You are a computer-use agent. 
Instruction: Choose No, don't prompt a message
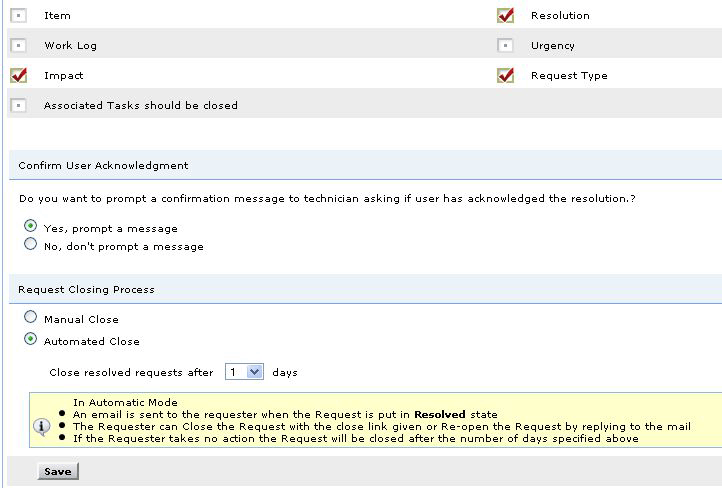click(31, 244)
